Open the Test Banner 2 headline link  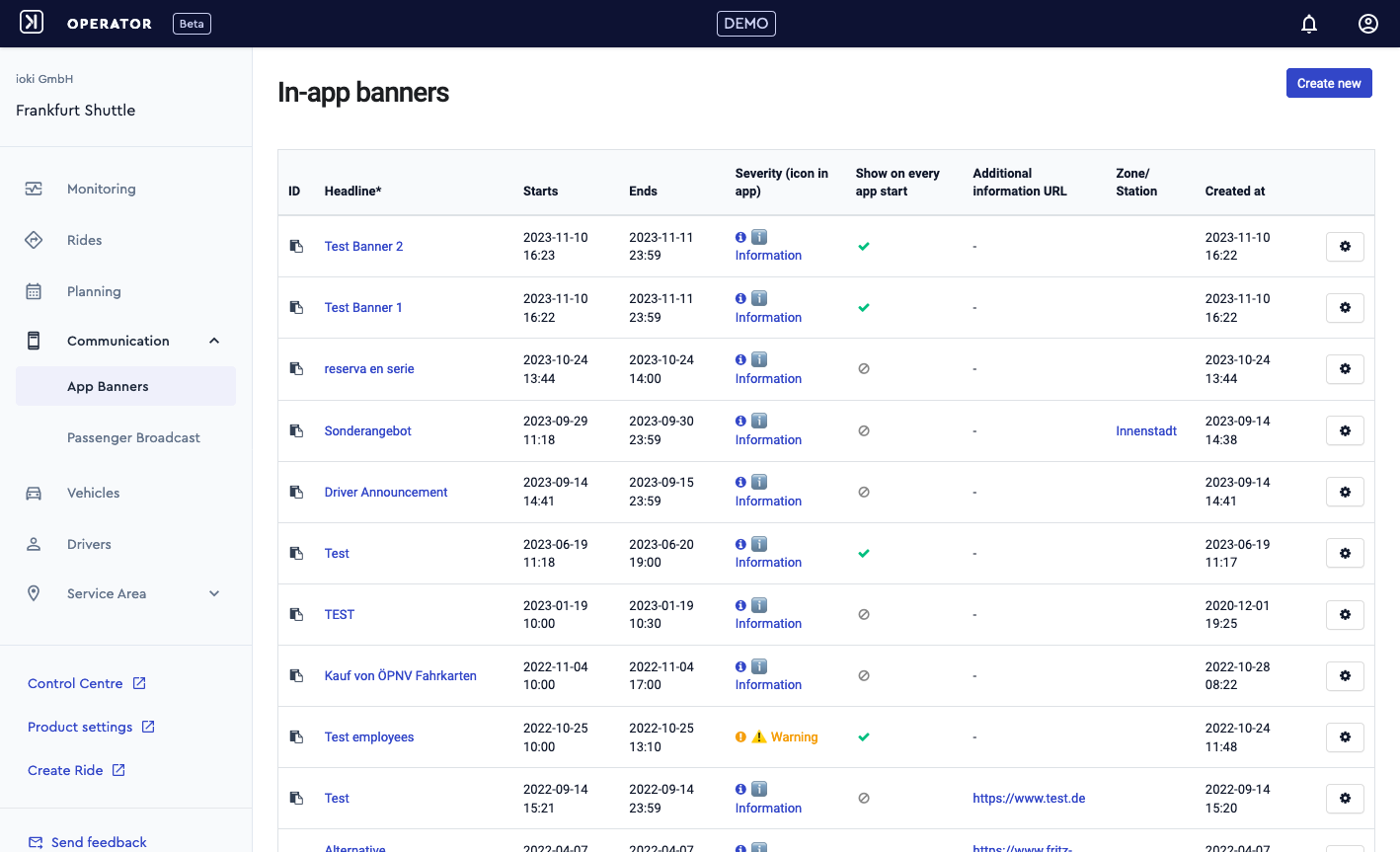(x=363, y=247)
